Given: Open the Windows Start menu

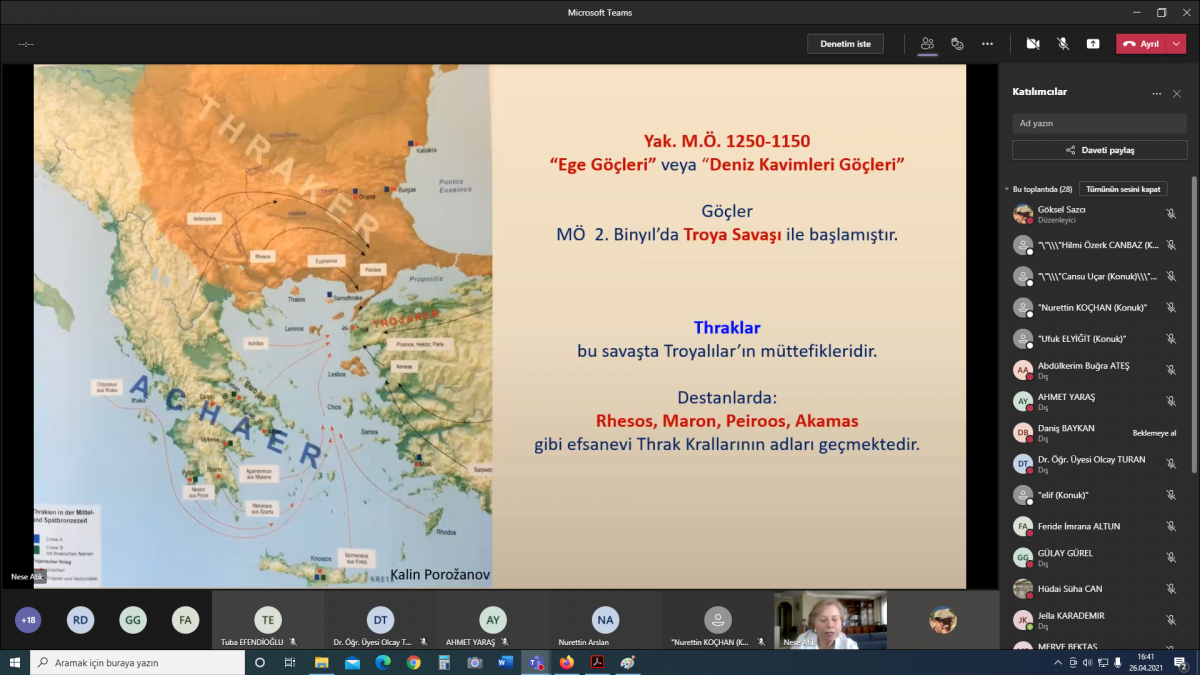Looking at the screenshot, I should point(14,662).
